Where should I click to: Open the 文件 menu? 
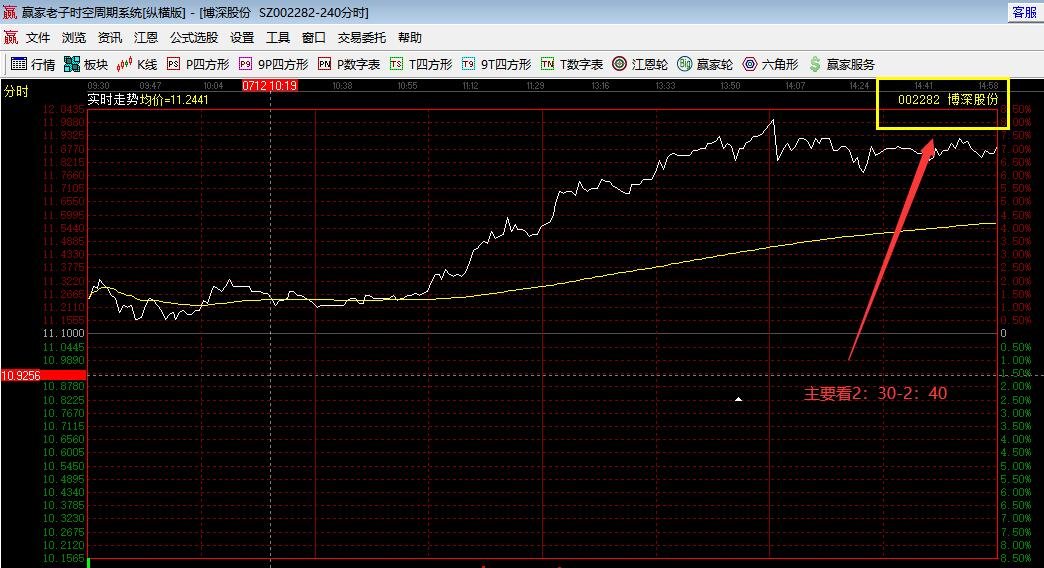[38, 38]
